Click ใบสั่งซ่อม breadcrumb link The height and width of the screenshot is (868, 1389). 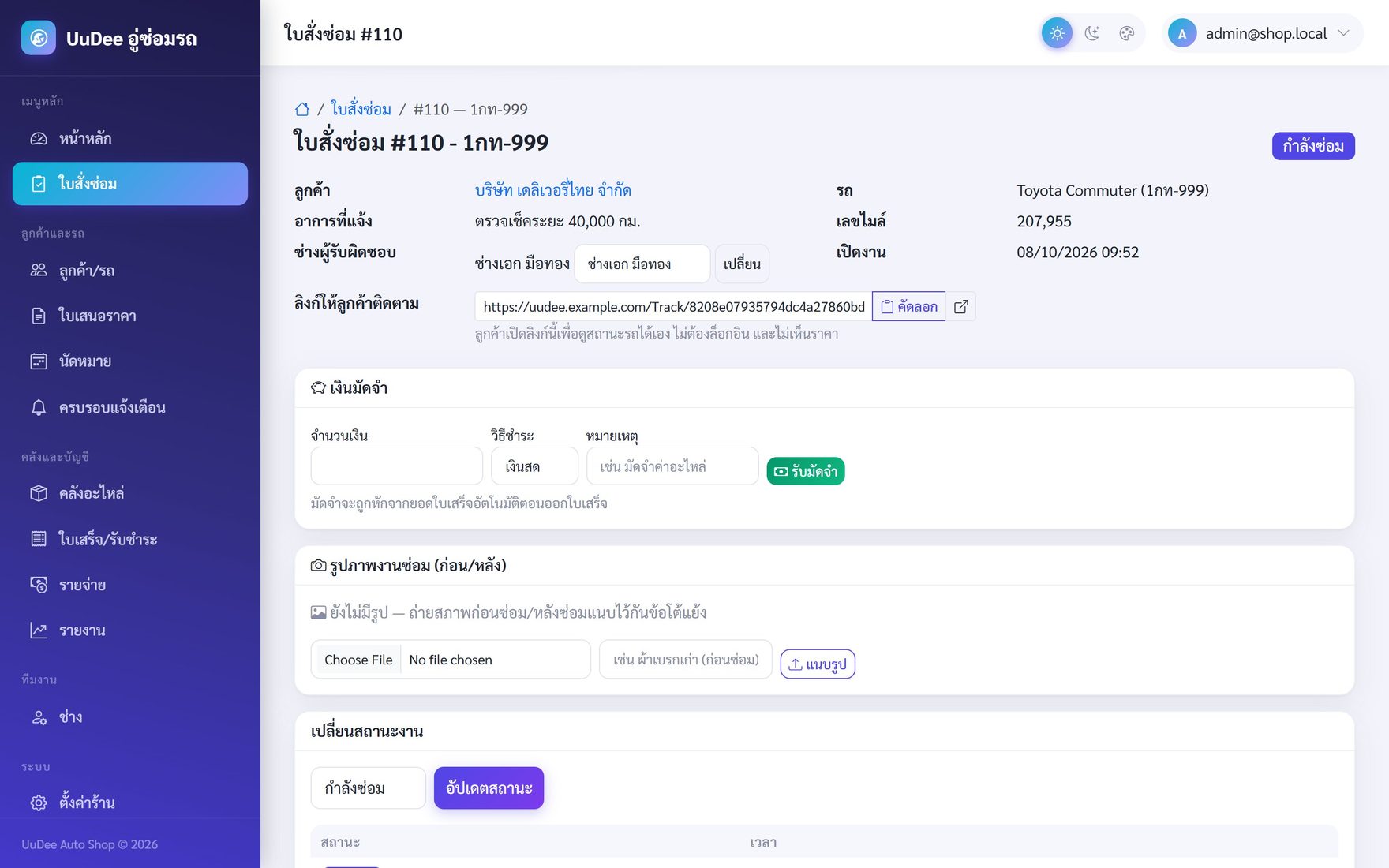pos(360,109)
